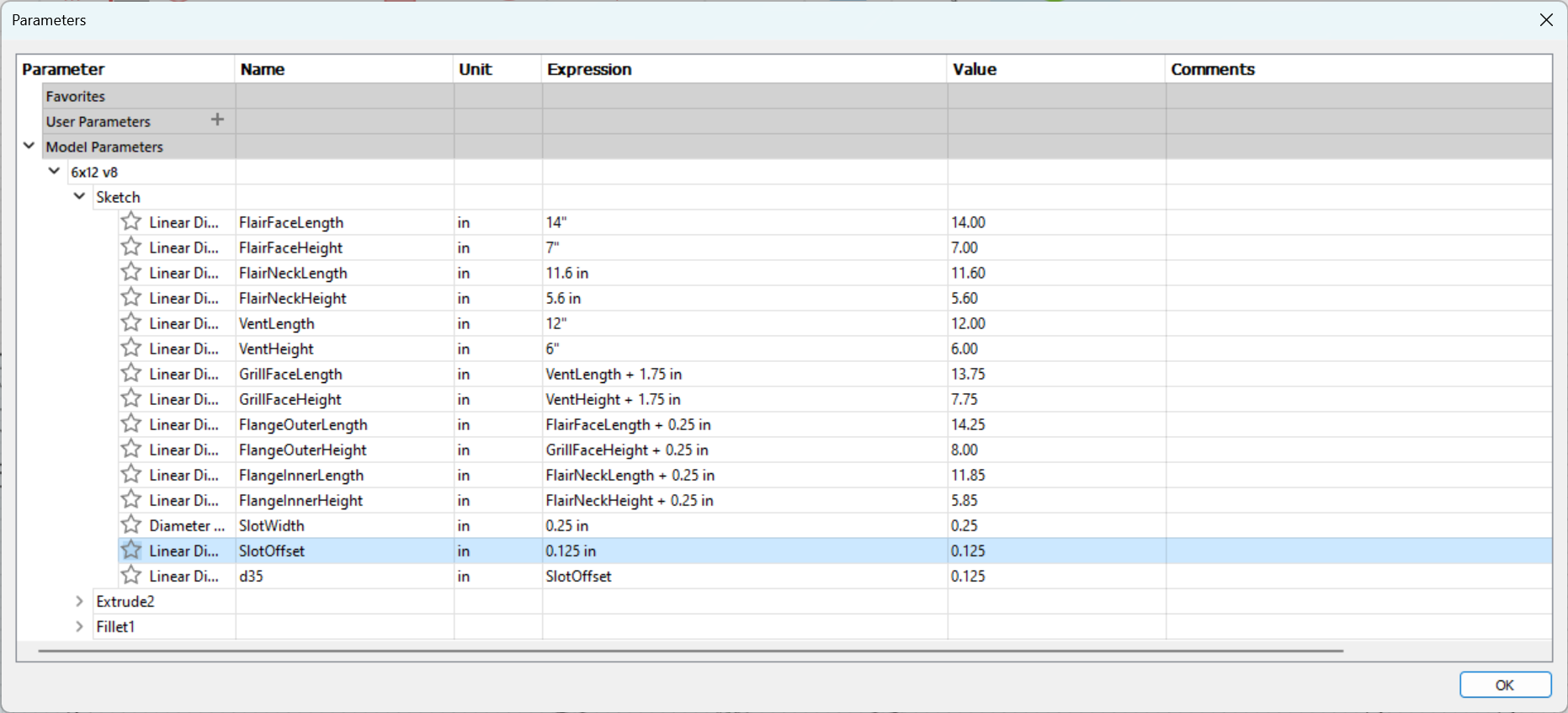This screenshot has width=1568, height=713.
Task: Expand the Extrude2 tree node
Action: coord(79,601)
